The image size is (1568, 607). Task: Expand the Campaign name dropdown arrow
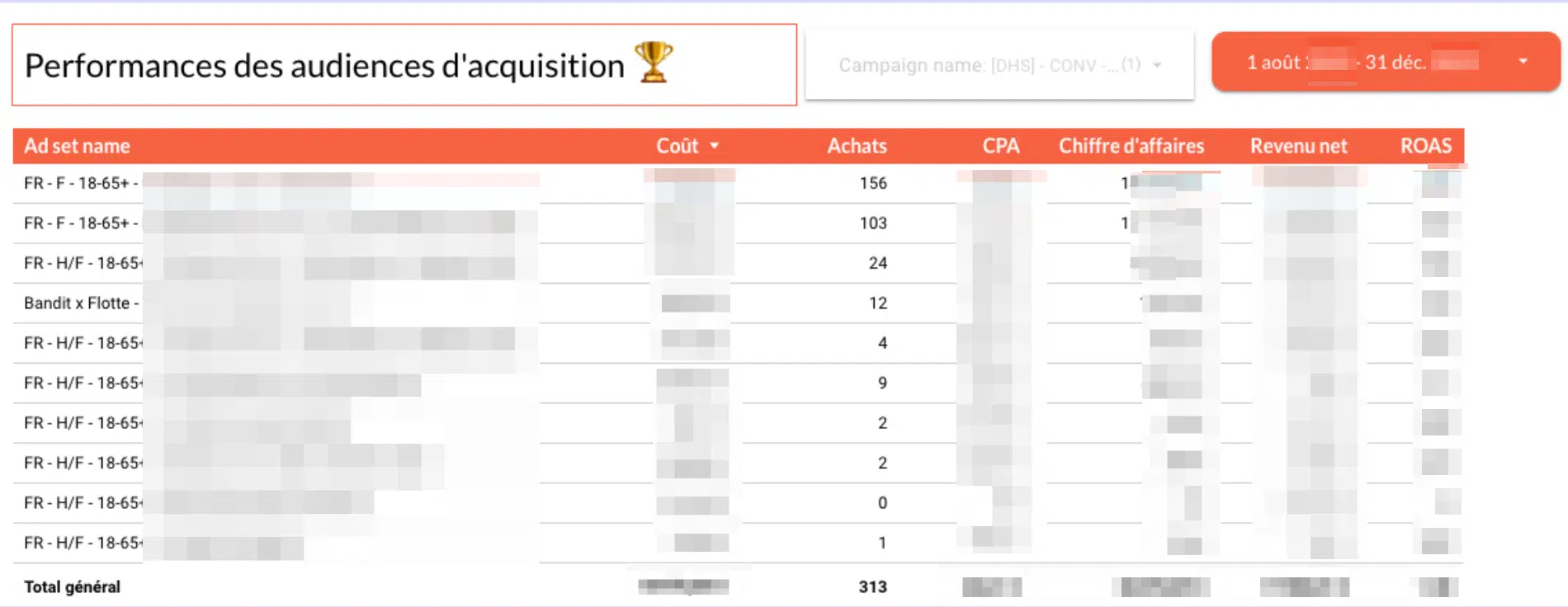tap(1157, 65)
